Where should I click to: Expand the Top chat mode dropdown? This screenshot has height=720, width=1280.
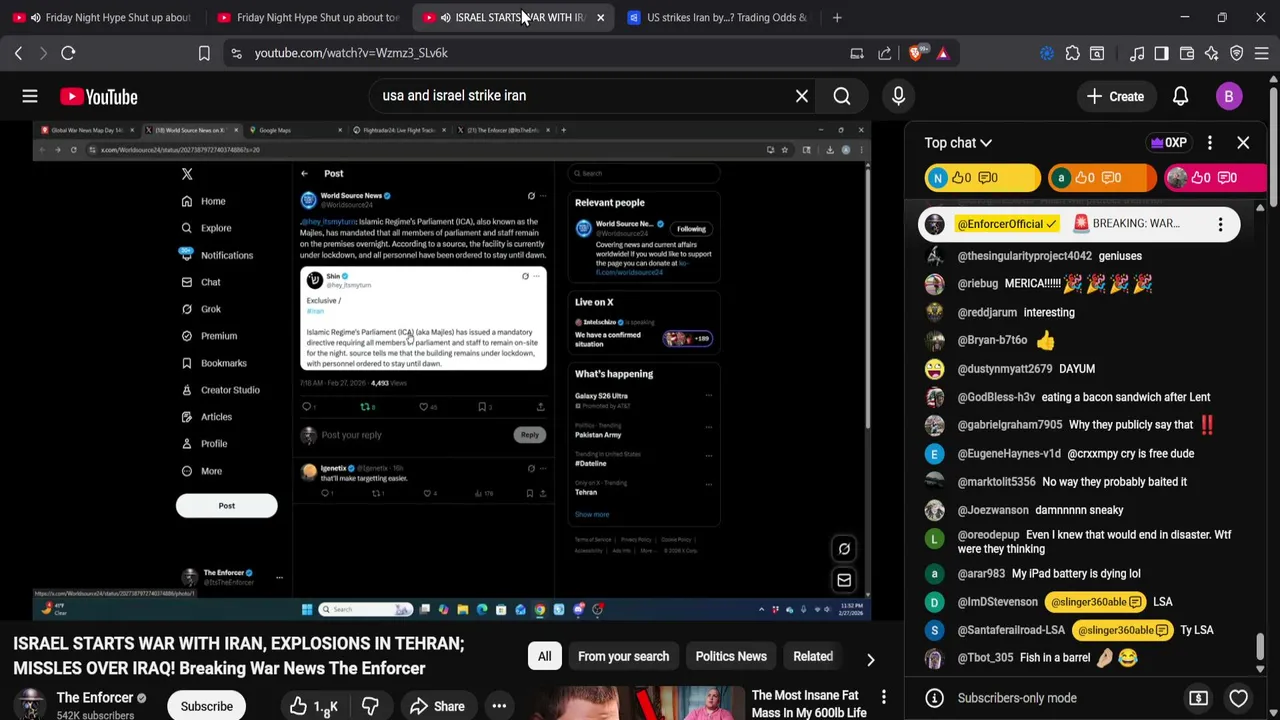(x=958, y=143)
